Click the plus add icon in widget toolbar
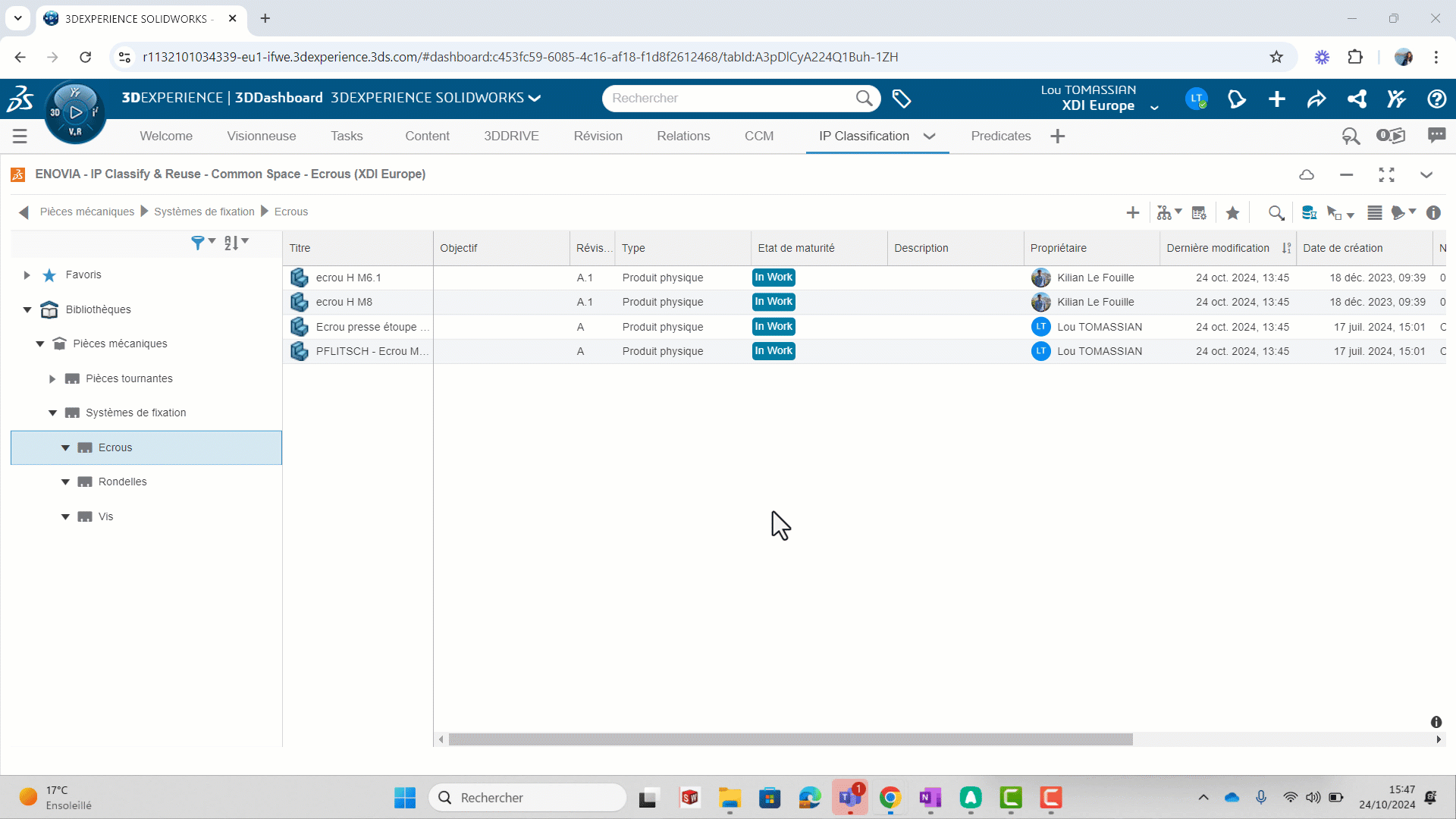This screenshot has height=819, width=1456. tap(1133, 213)
